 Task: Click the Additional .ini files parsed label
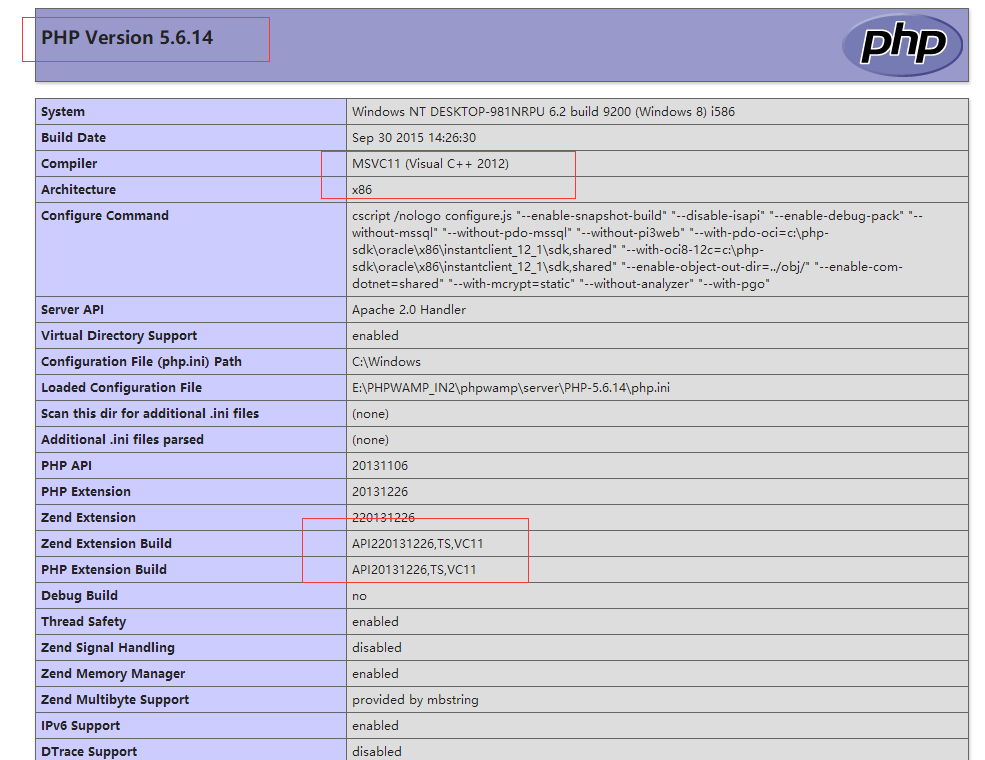tap(122, 440)
